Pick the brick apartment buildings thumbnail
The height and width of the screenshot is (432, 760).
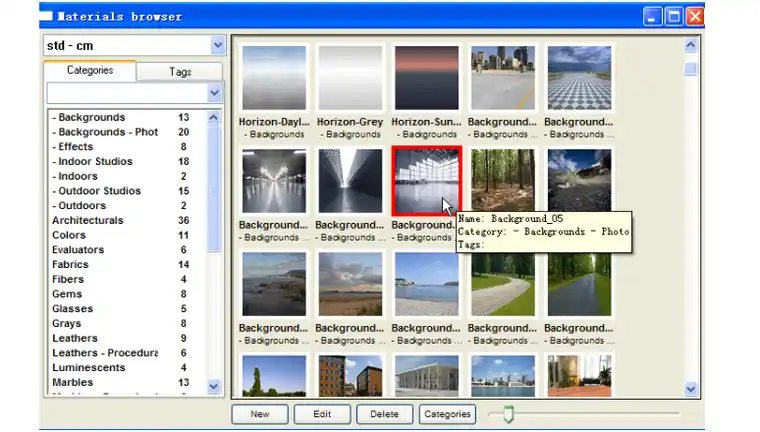(350, 376)
